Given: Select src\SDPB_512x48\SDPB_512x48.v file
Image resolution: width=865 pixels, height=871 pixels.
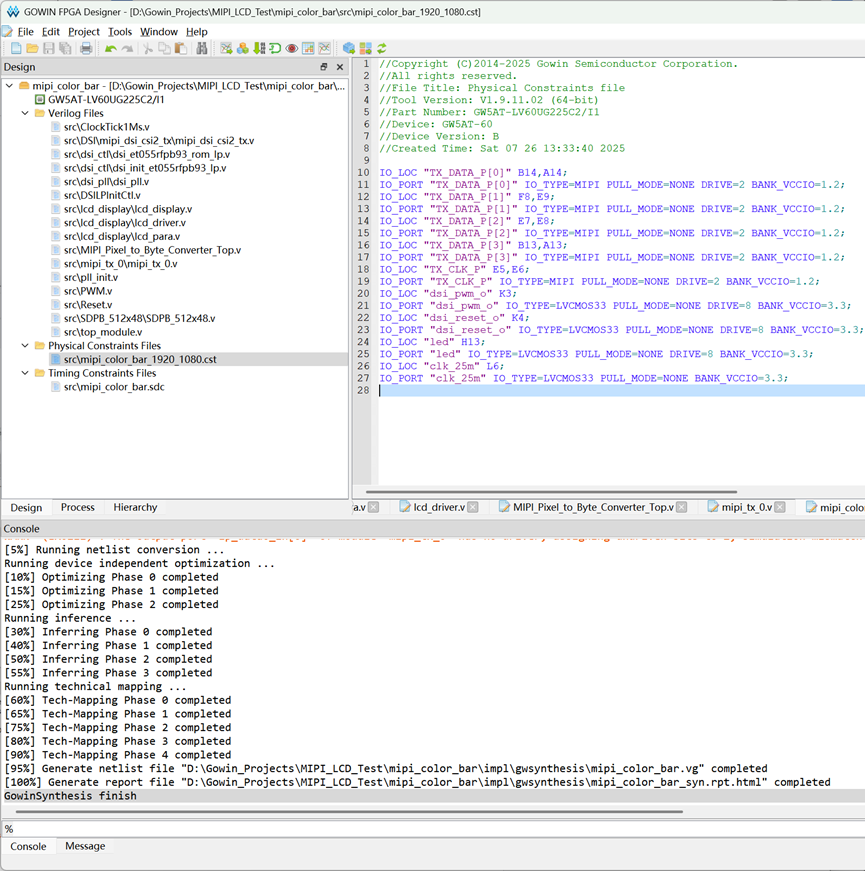Looking at the screenshot, I should pos(139,318).
